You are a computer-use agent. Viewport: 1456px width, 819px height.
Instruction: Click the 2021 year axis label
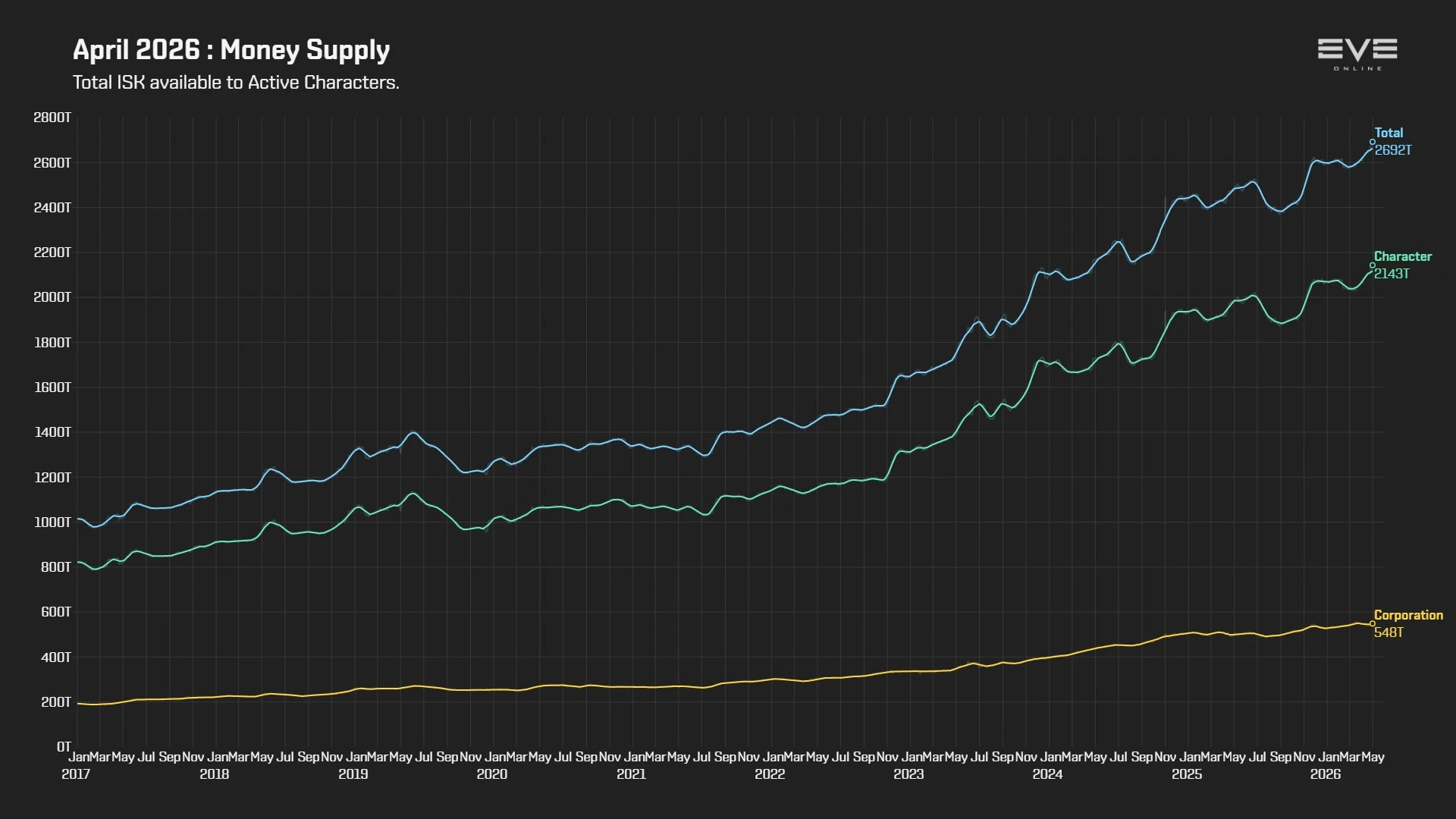pyautogui.click(x=631, y=774)
